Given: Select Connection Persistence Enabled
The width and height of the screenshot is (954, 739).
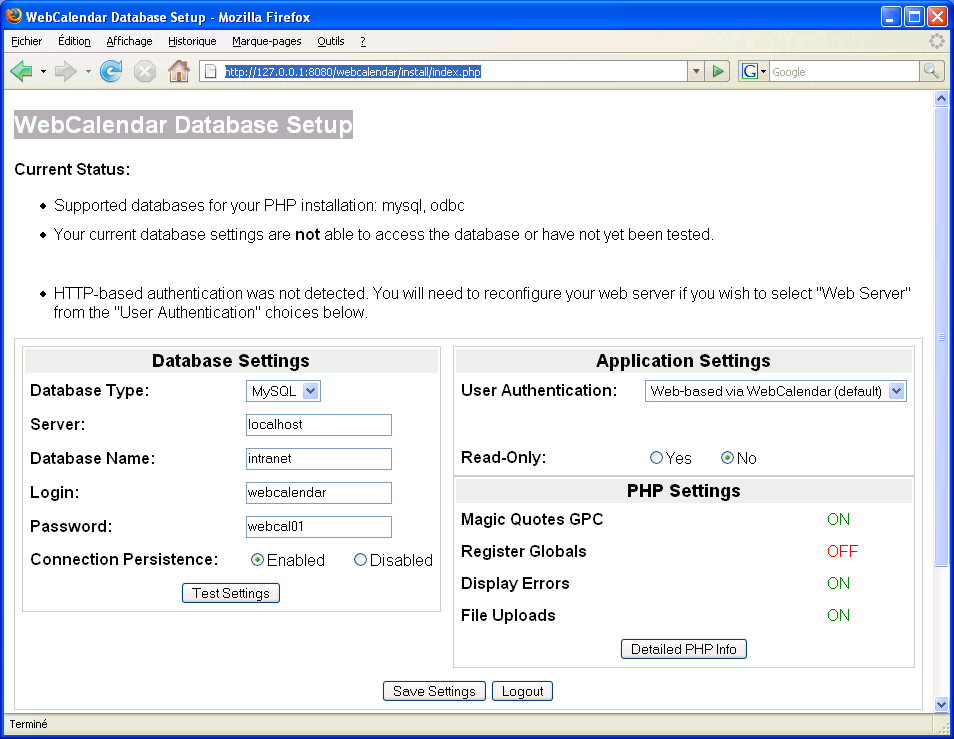Looking at the screenshot, I should tap(257, 560).
